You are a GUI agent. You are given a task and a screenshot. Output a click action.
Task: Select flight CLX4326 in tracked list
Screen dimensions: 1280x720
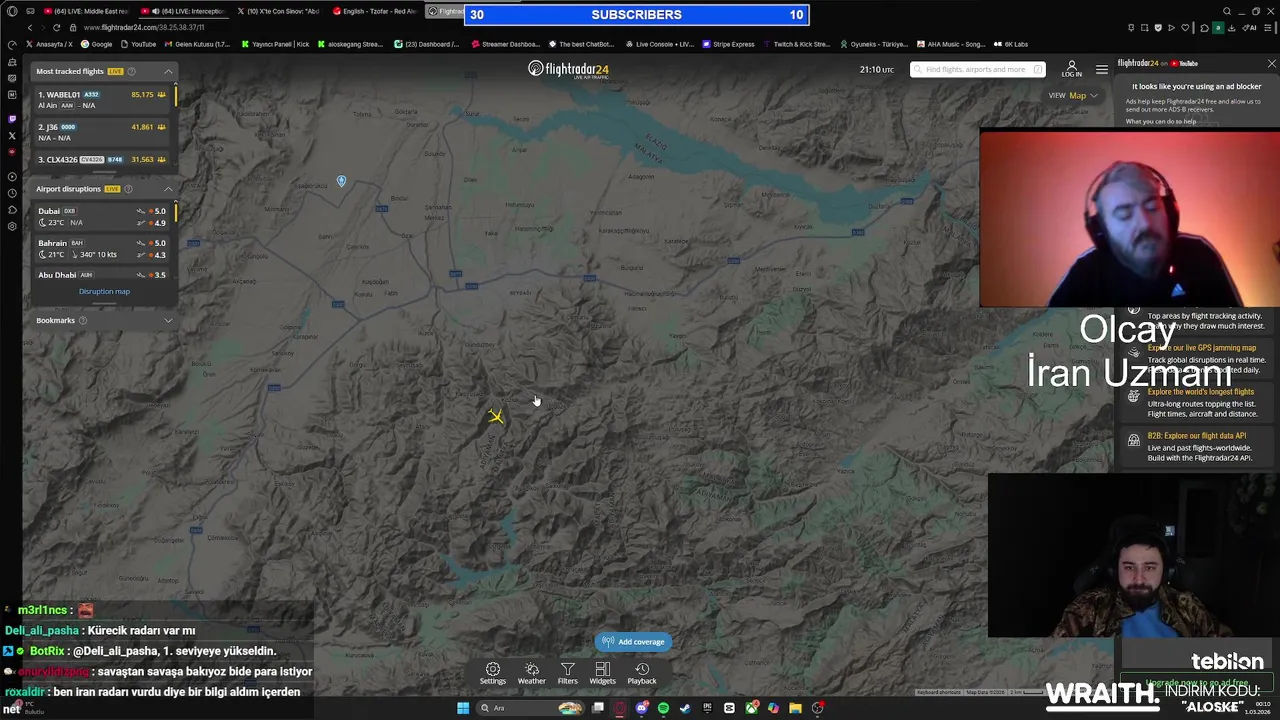[x=103, y=160]
